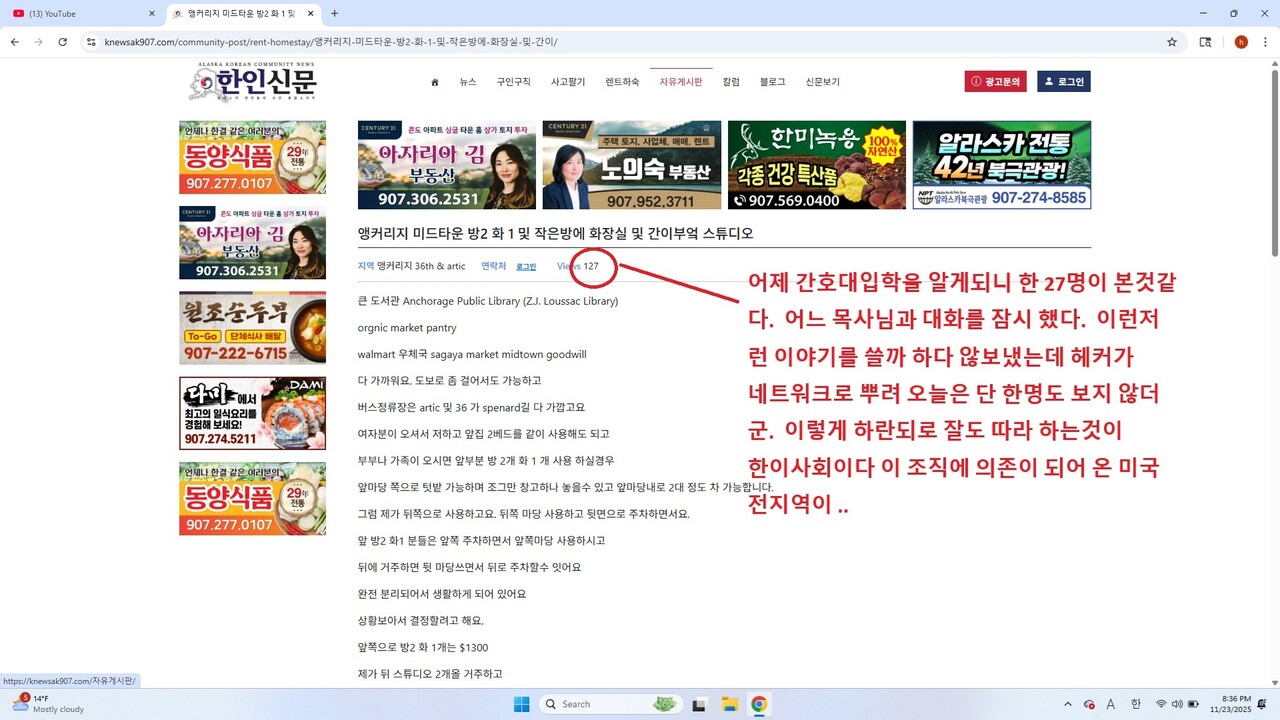This screenshot has width=1280, height=720.
Task: Open File Explorer from taskbar
Action: coord(729,704)
